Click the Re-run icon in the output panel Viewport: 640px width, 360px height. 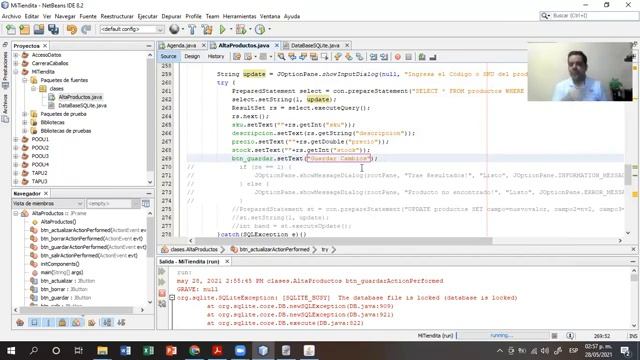(162, 271)
